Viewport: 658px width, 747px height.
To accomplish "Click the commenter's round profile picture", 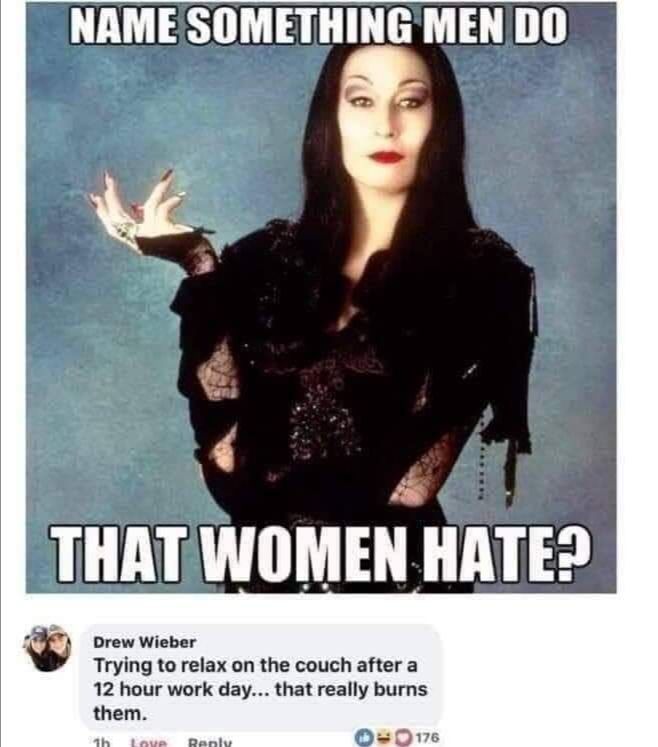I will (x=47, y=648).
